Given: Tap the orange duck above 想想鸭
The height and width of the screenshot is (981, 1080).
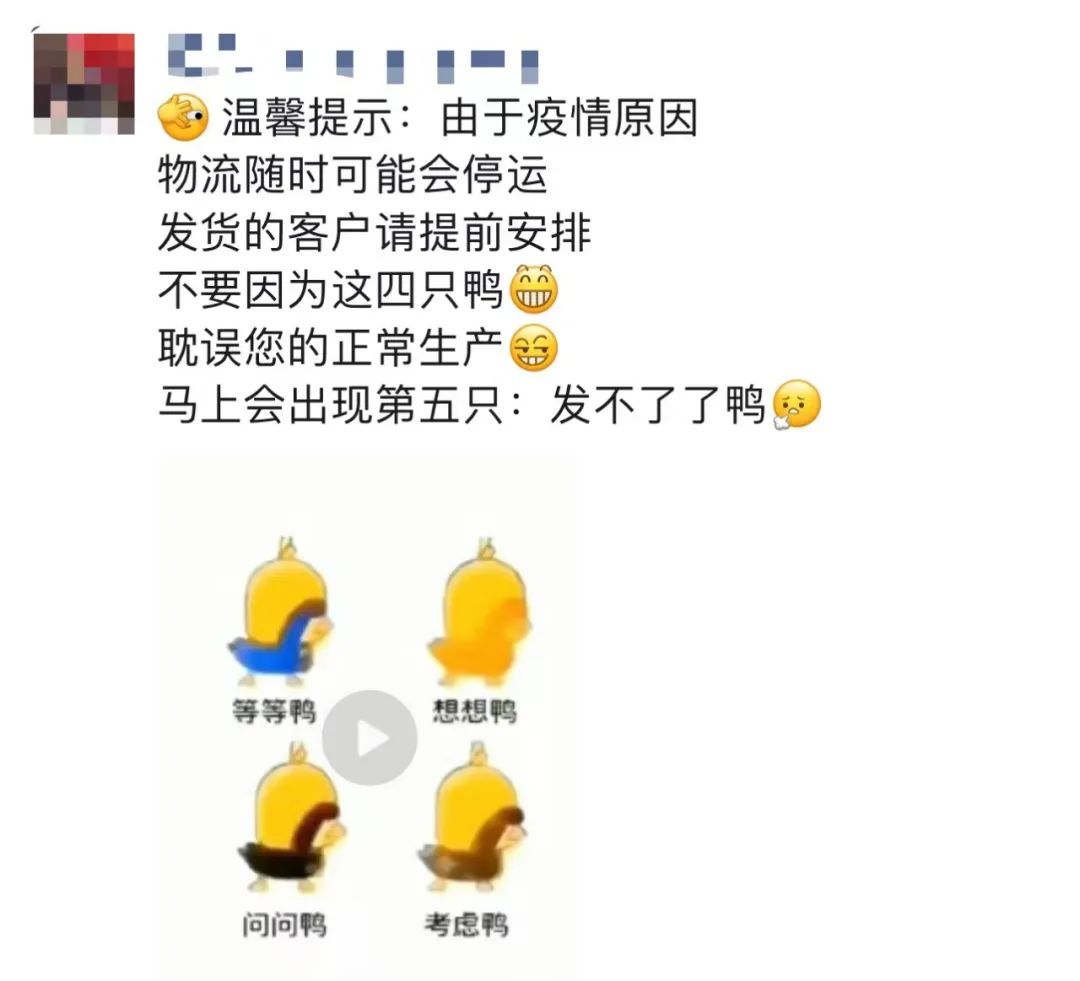Looking at the screenshot, I should click(x=481, y=612).
